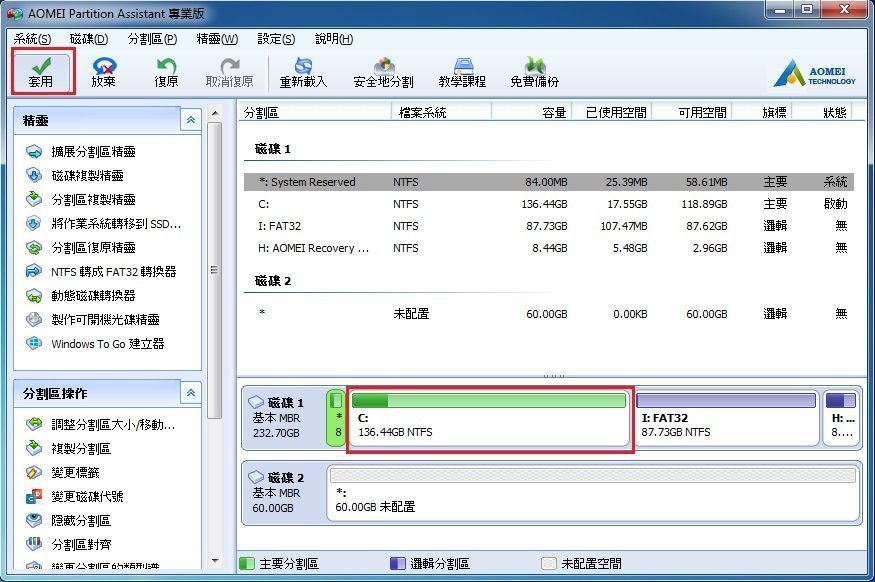
Task: Click the 免費備份 (Free Backup) toolbar icon
Action: pyautogui.click(x=534, y=71)
